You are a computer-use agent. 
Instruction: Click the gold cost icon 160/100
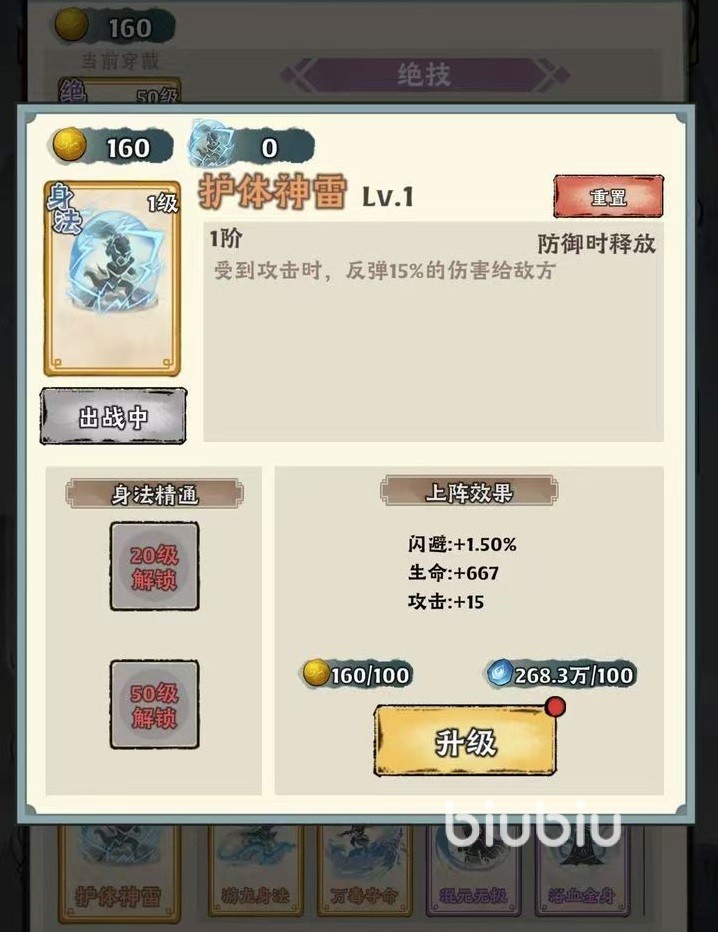(316, 673)
